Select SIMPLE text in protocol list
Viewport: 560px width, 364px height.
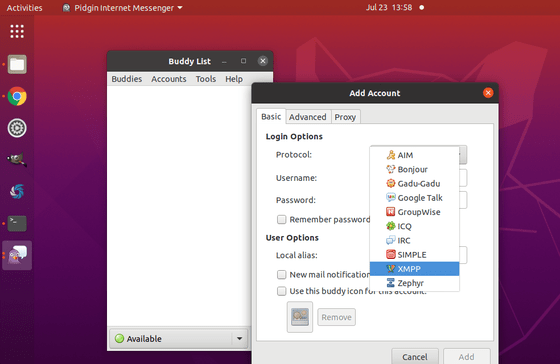(412, 255)
